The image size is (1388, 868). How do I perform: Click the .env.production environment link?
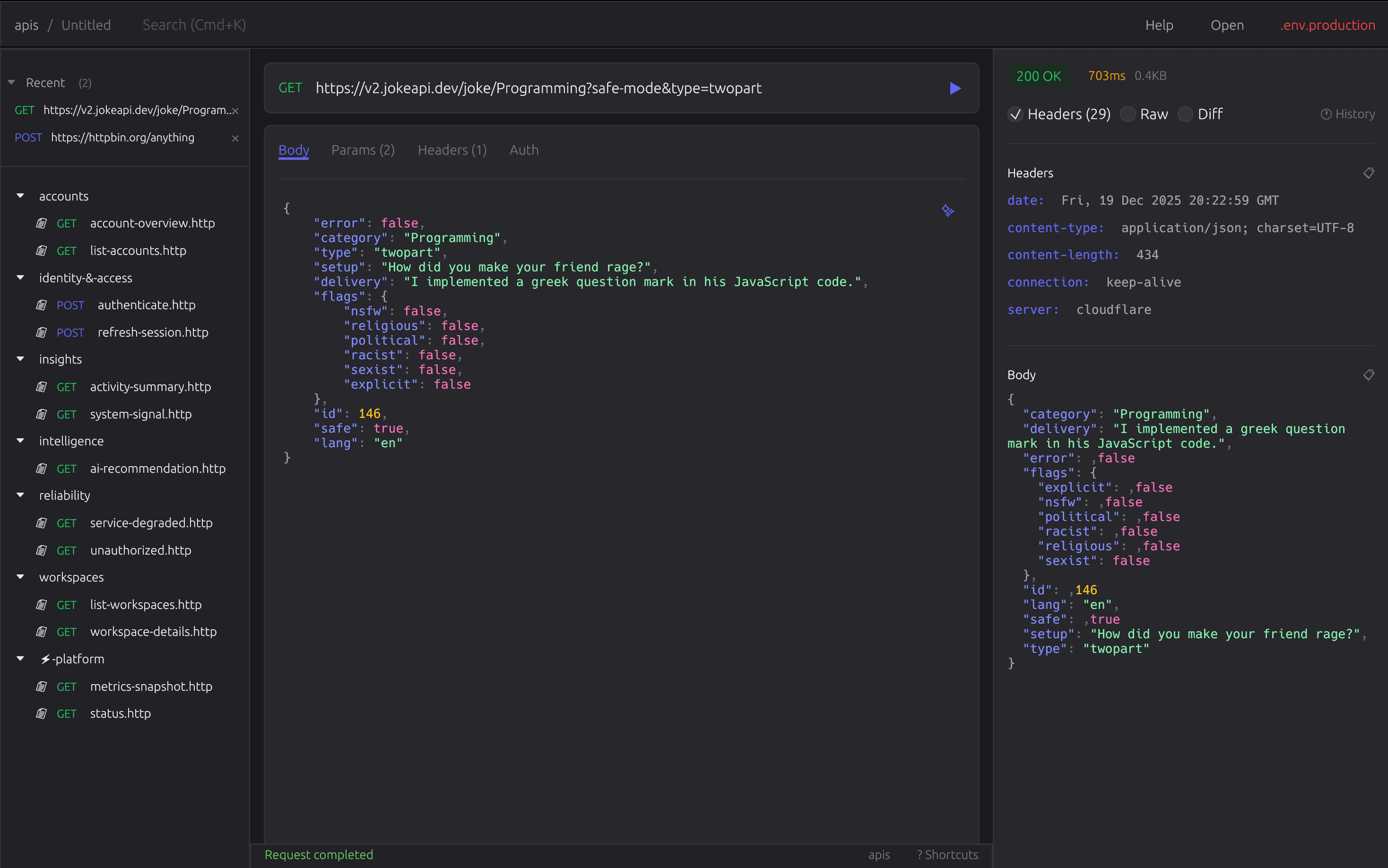(1327, 25)
